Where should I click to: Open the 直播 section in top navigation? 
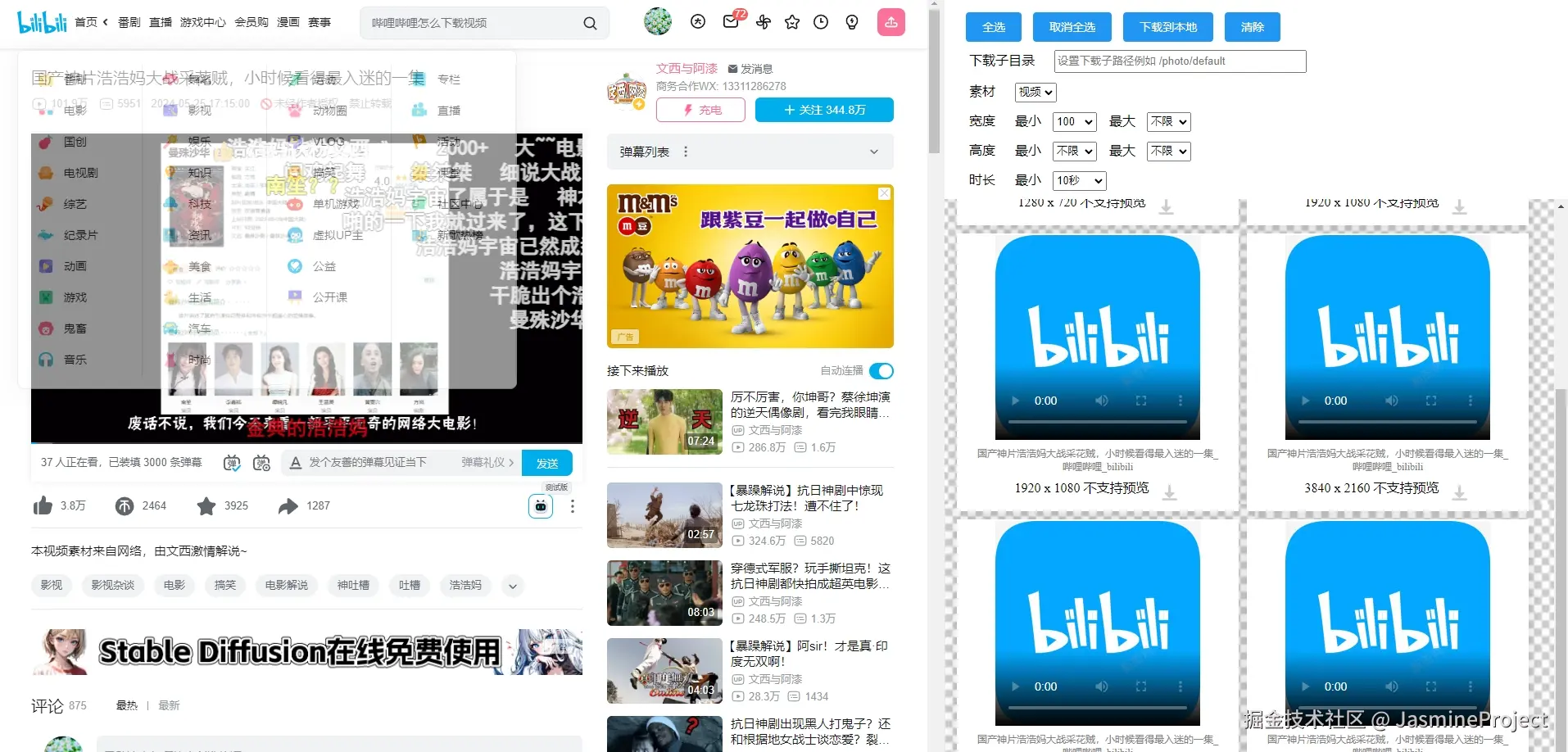click(160, 22)
